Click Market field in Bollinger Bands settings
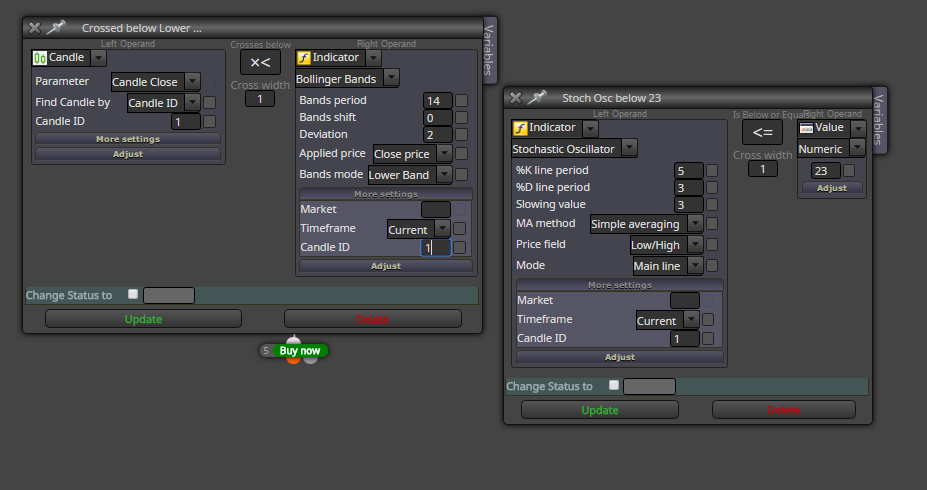The width and height of the screenshot is (927, 490). 435,209
